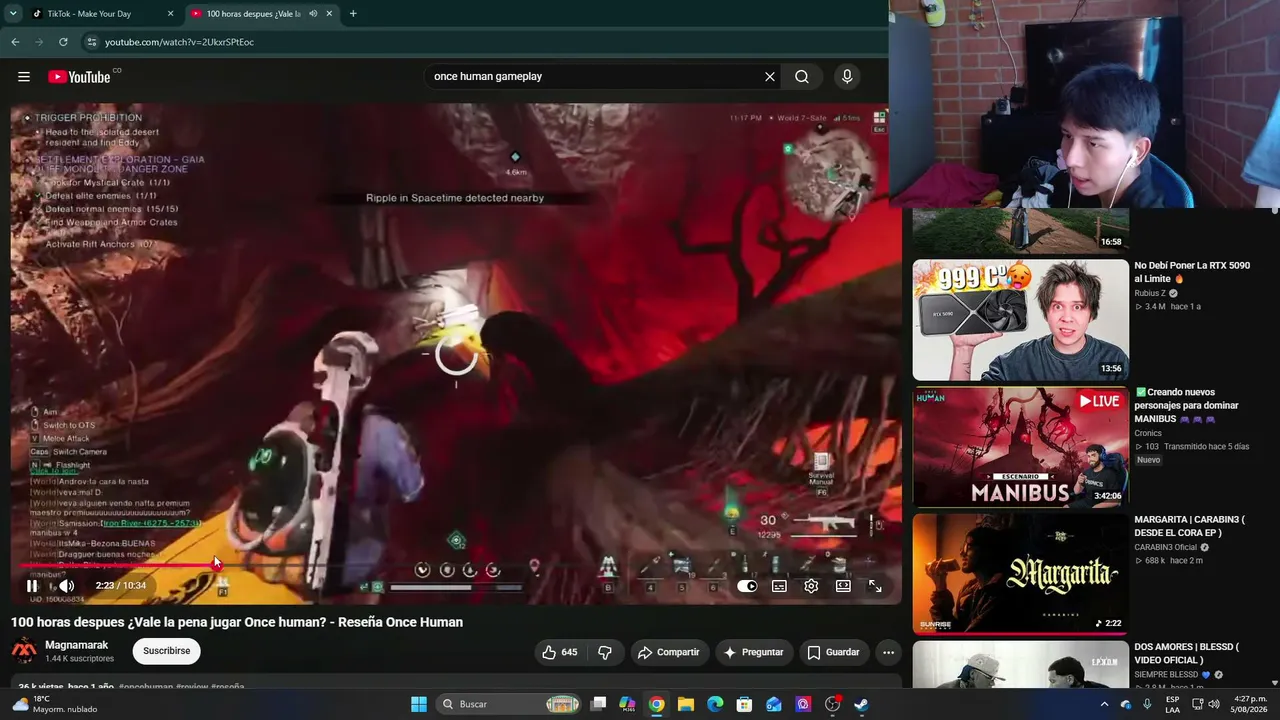Open the player settings gear
Screen dimensions: 1280x720
point(811,586)
